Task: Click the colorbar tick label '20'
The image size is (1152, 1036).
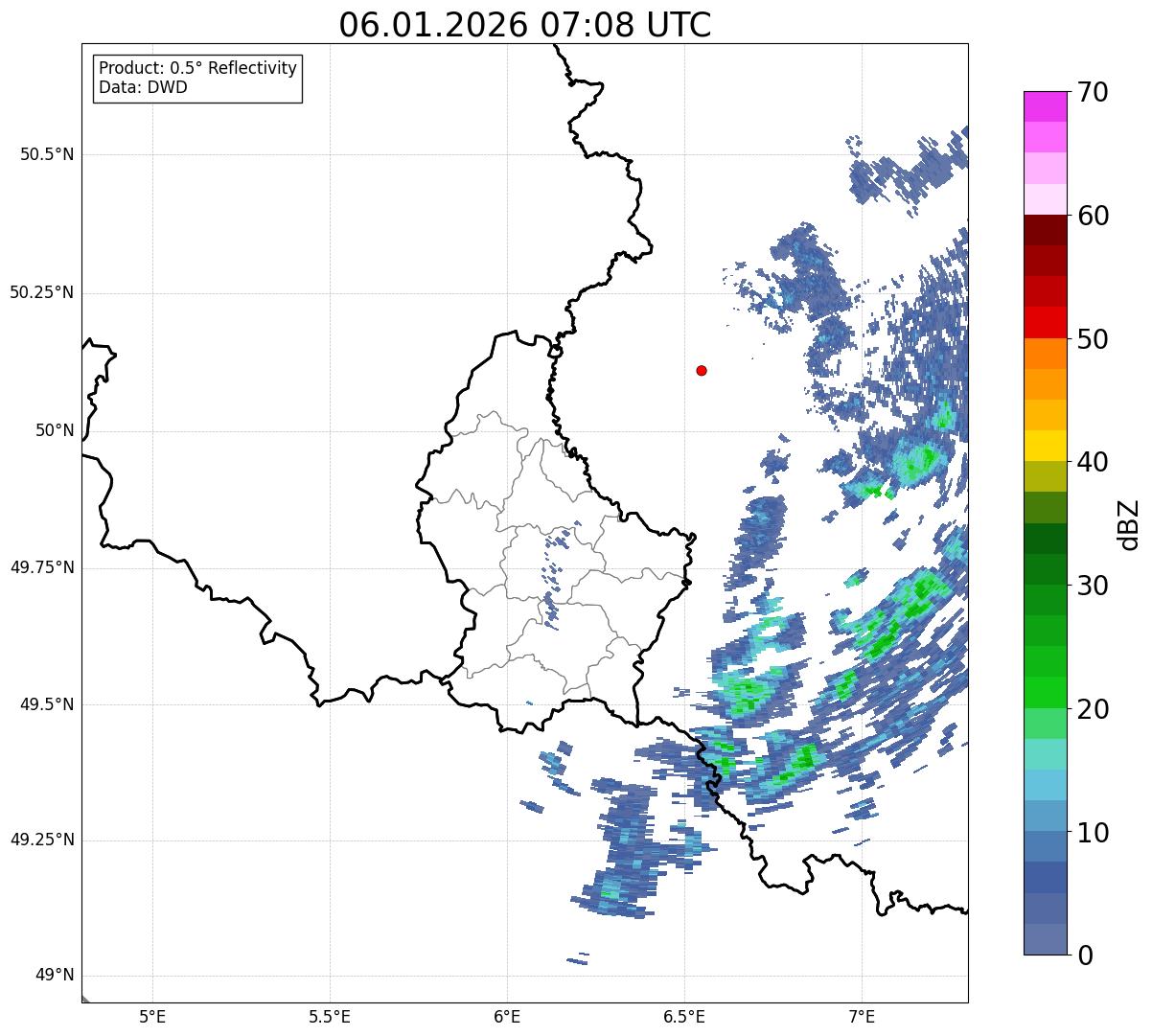Action: pos(1093,709)
